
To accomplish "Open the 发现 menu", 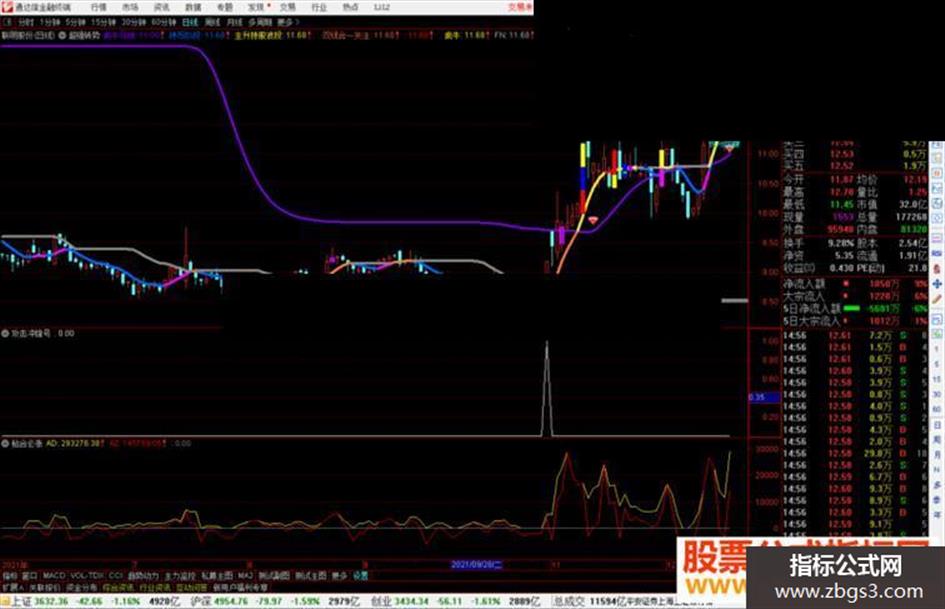I will (x=256, y=7).
